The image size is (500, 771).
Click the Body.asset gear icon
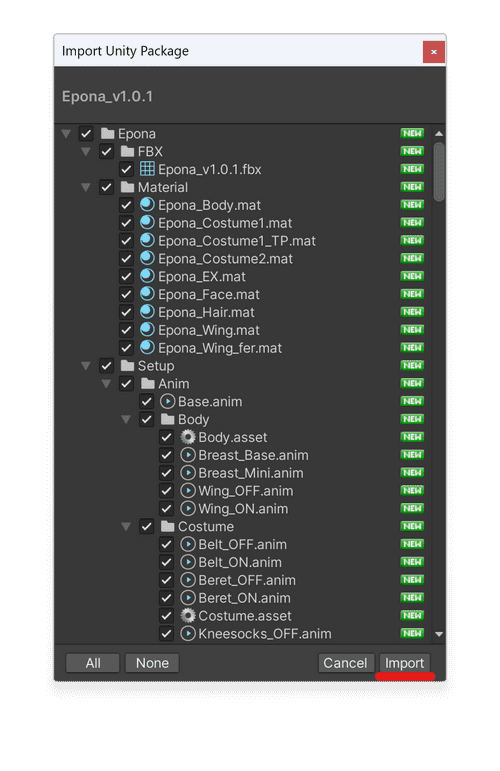pos(188,437)
